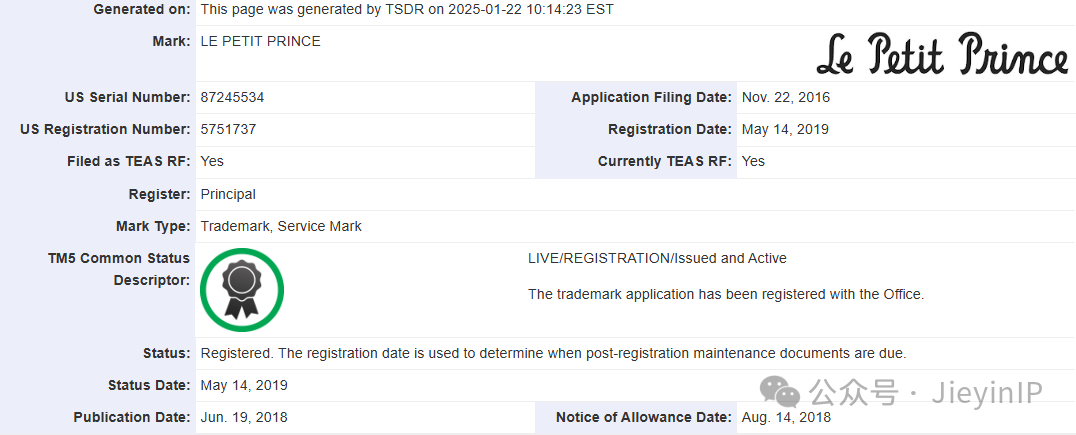Click the Status Date label
Image resolution: width=1076 pixels, height=435 pixels.
(149, 386)
